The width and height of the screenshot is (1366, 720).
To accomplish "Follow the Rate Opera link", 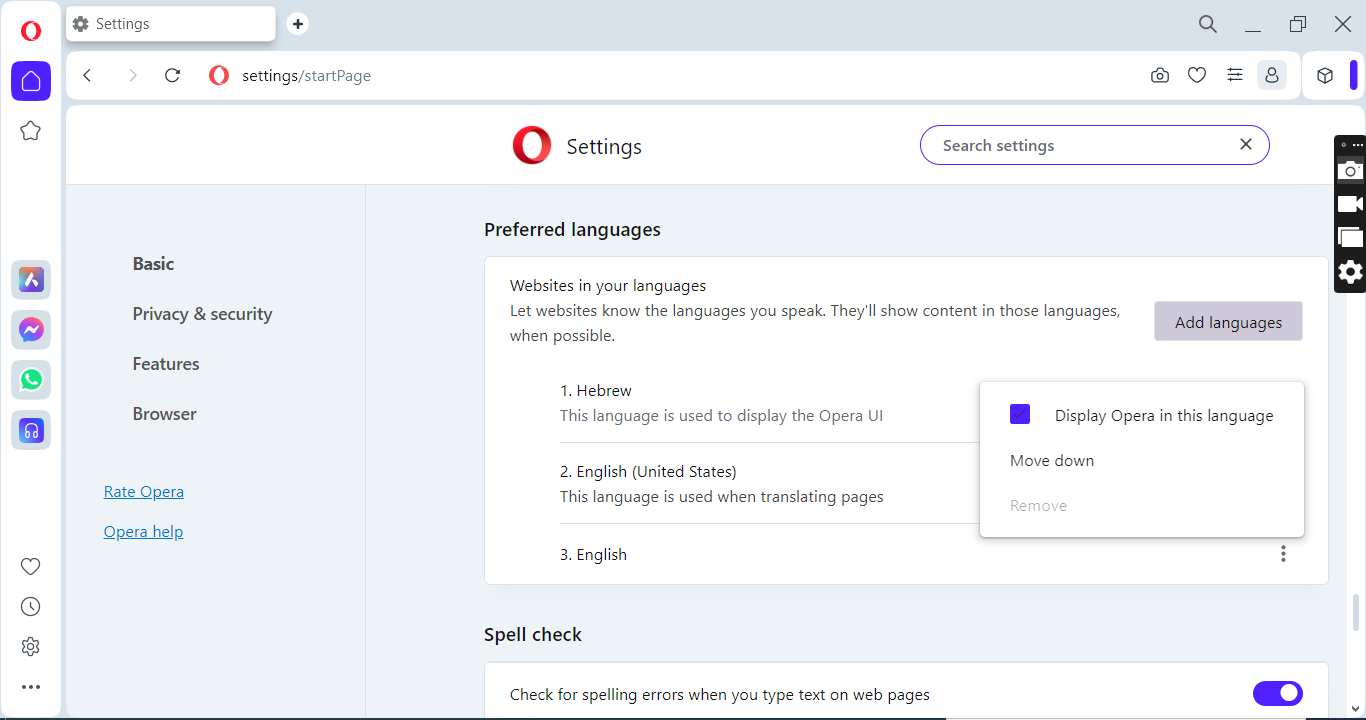I will pos(144,492).
